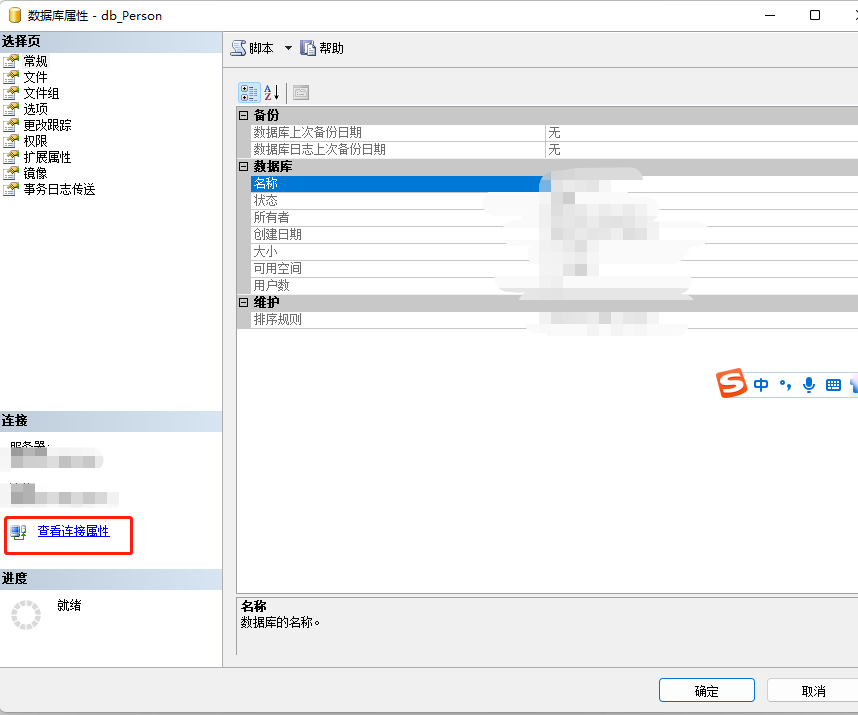Go to 扩展属性 page

[x=47, y=157]
